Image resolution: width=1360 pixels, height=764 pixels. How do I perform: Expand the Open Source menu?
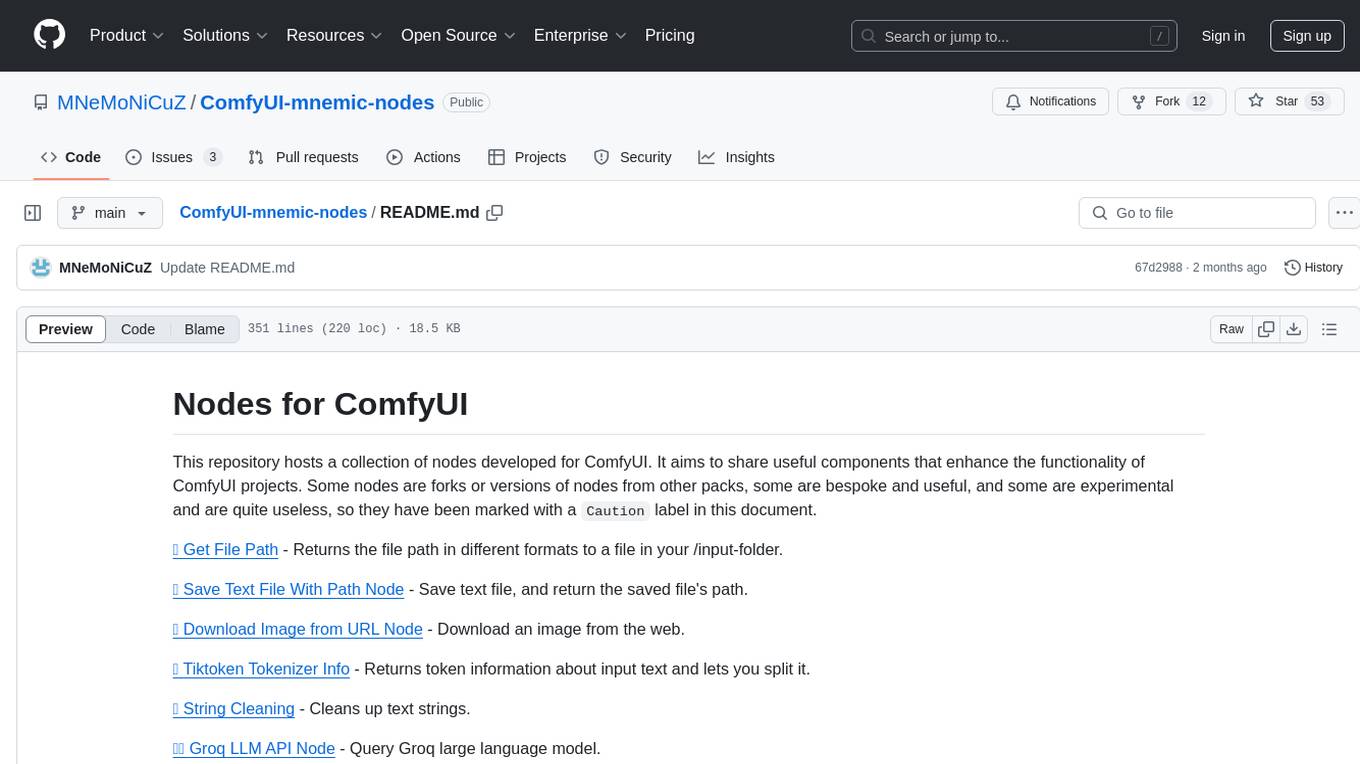coord(458,35)
